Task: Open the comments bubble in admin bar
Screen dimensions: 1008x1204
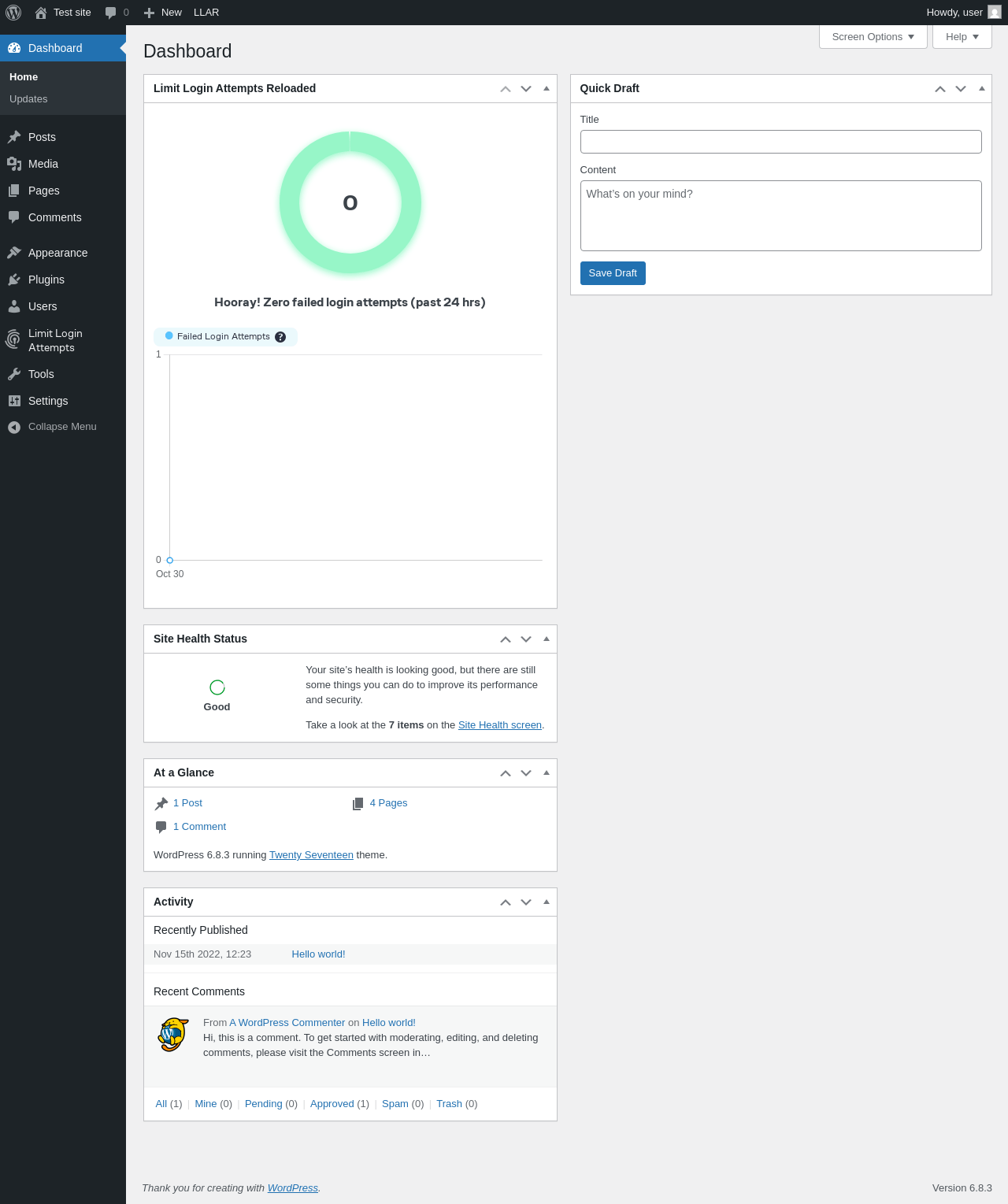Action: pyautogui.click(x=111, y=13)
